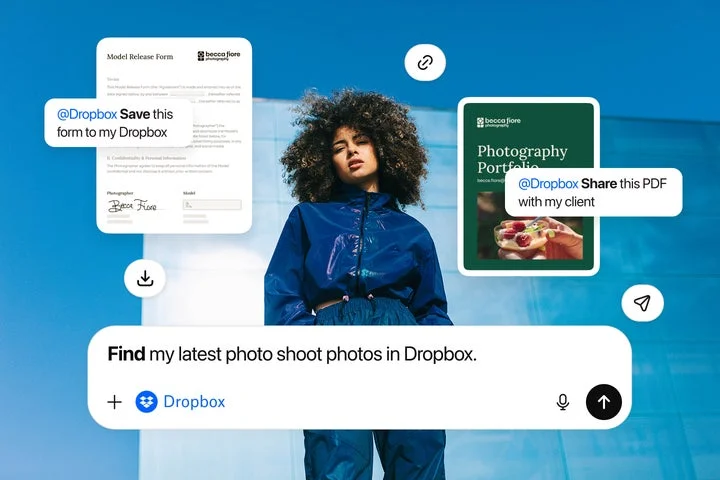720x480 pixels.
Task: Click the blue Dropbox logo icon
Action: [146, 402]
